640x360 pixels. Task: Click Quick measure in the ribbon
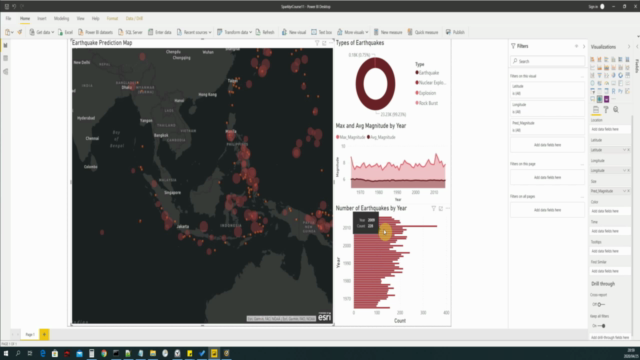point(423,32)
